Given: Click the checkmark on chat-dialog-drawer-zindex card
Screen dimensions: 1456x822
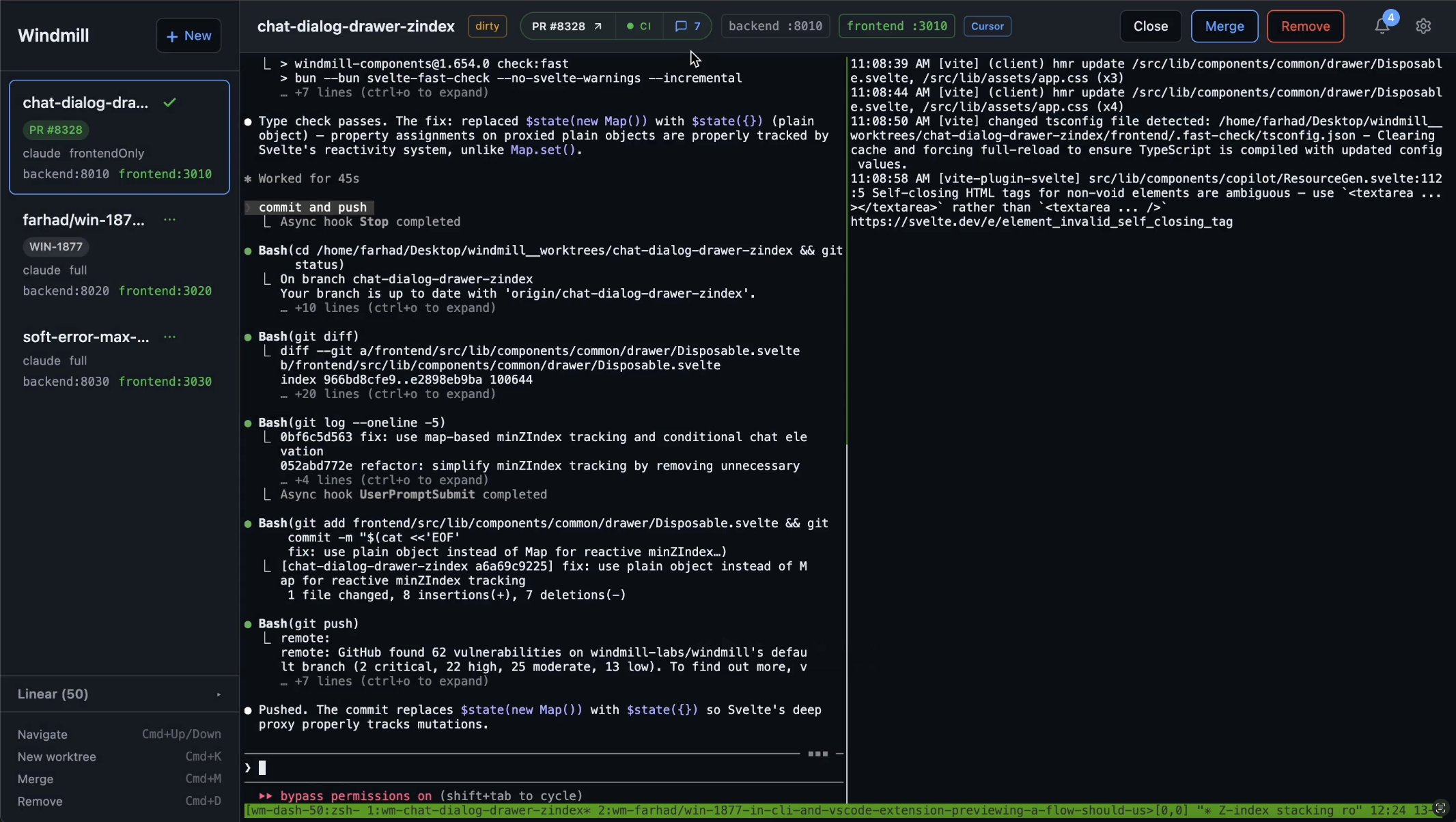Looking at the screenshot, I should pyautogui.click(x=169, y=102).
